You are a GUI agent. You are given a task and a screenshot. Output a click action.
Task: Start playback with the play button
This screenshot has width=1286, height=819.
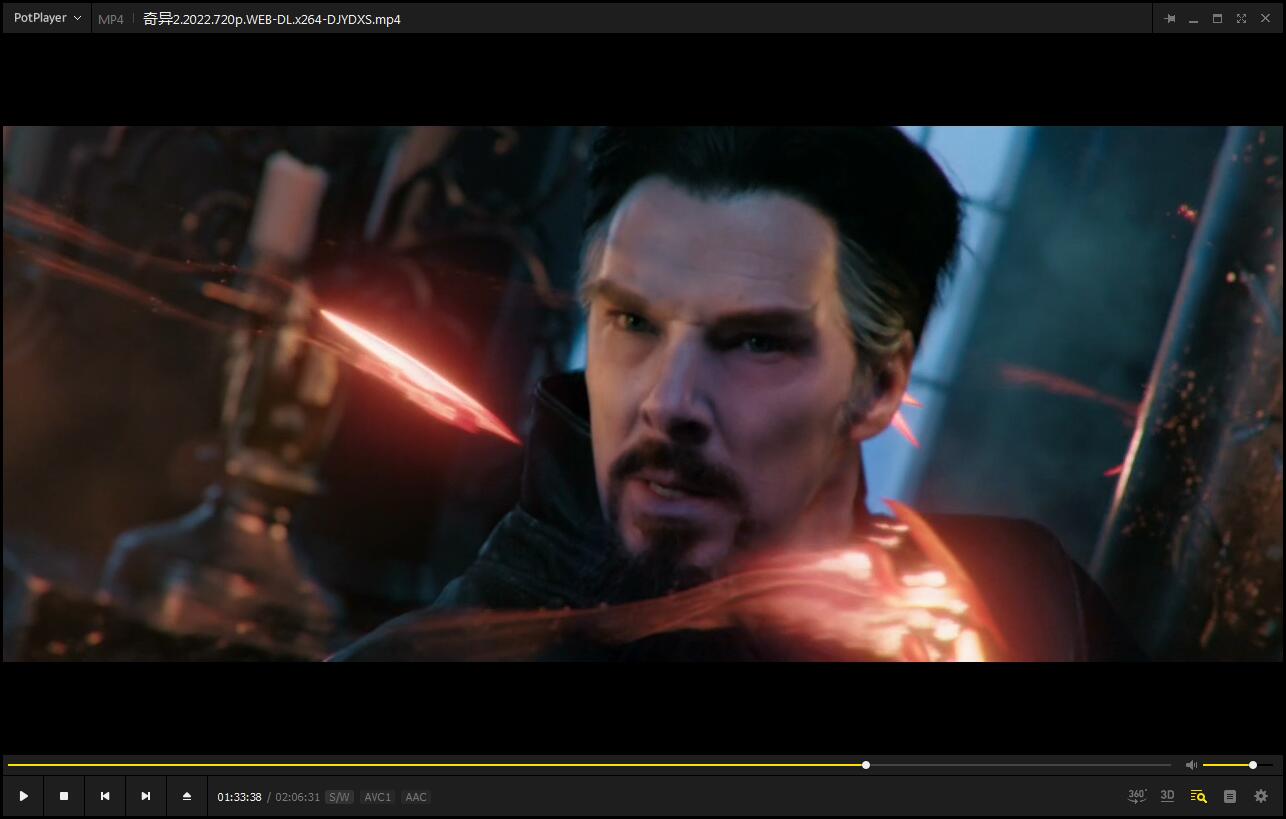(x=23, y=797)
